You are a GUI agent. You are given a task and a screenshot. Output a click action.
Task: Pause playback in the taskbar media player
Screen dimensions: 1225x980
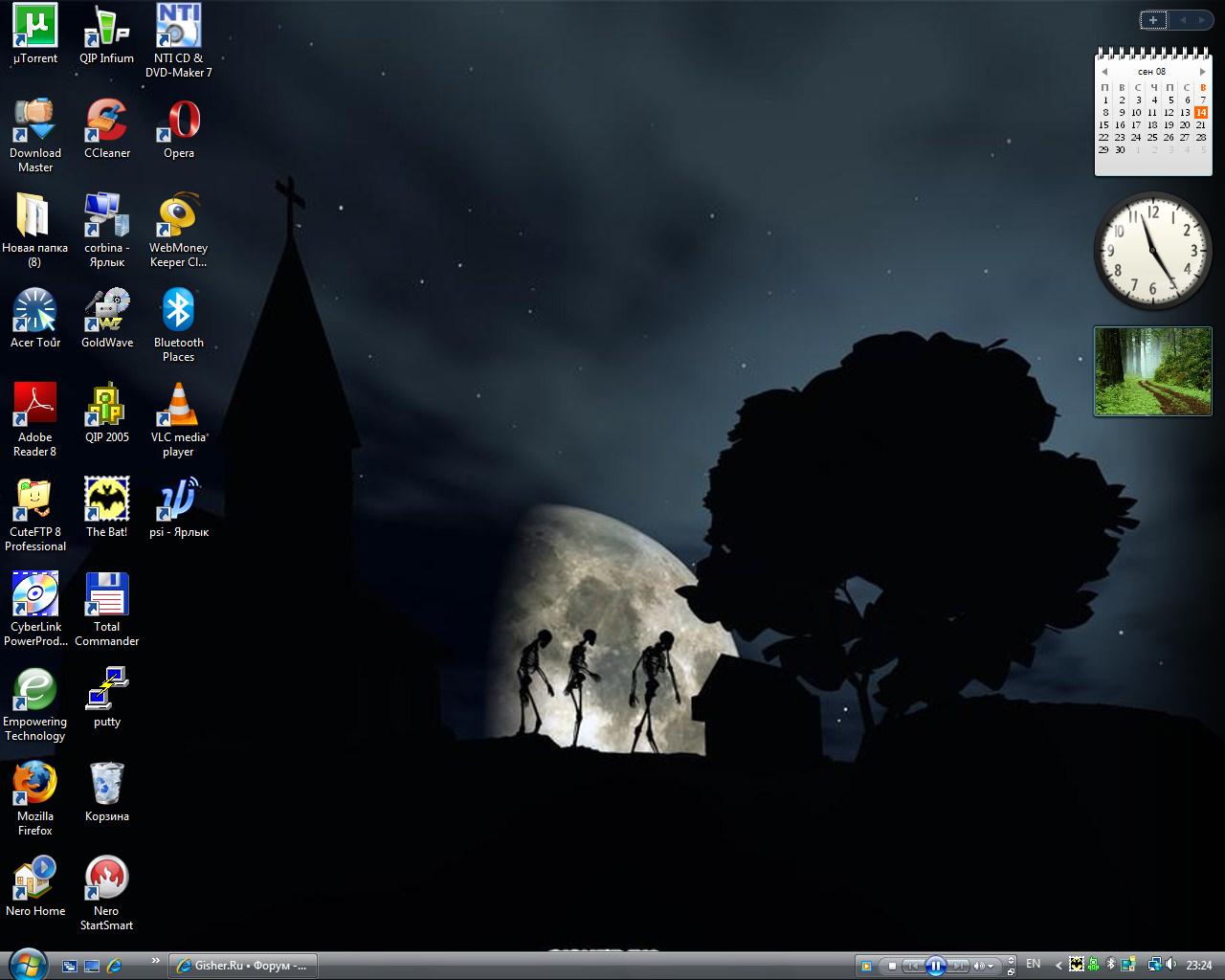935,966
